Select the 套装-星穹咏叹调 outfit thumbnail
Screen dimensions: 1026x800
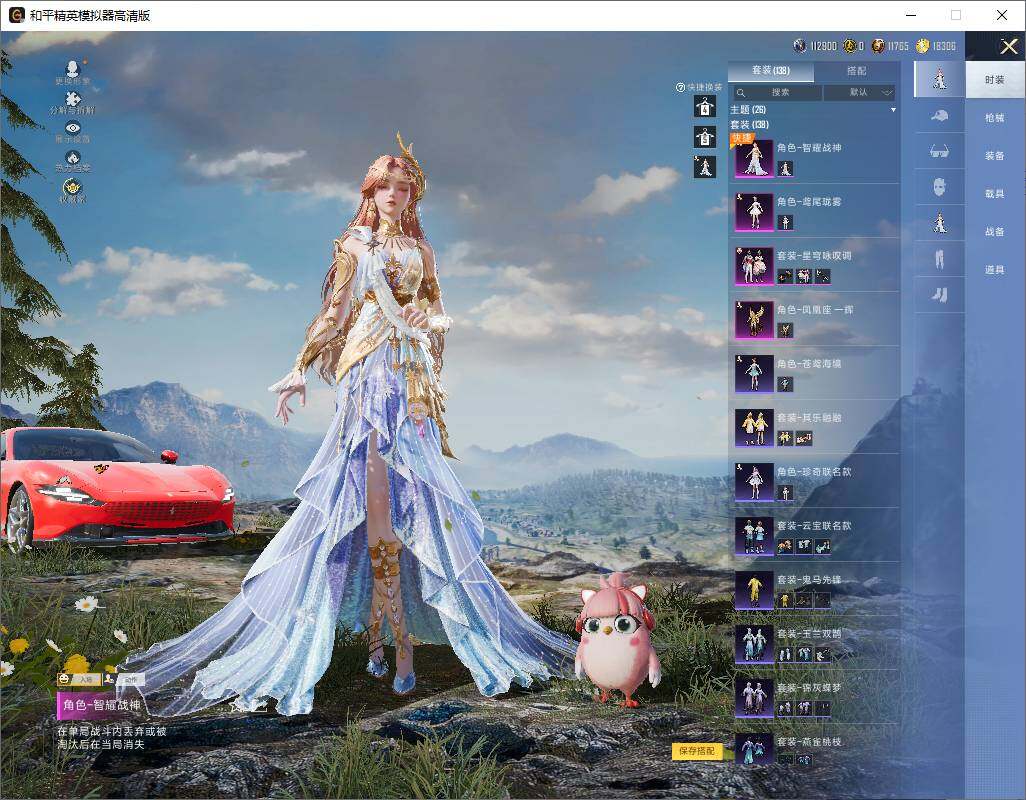(754, 266)
